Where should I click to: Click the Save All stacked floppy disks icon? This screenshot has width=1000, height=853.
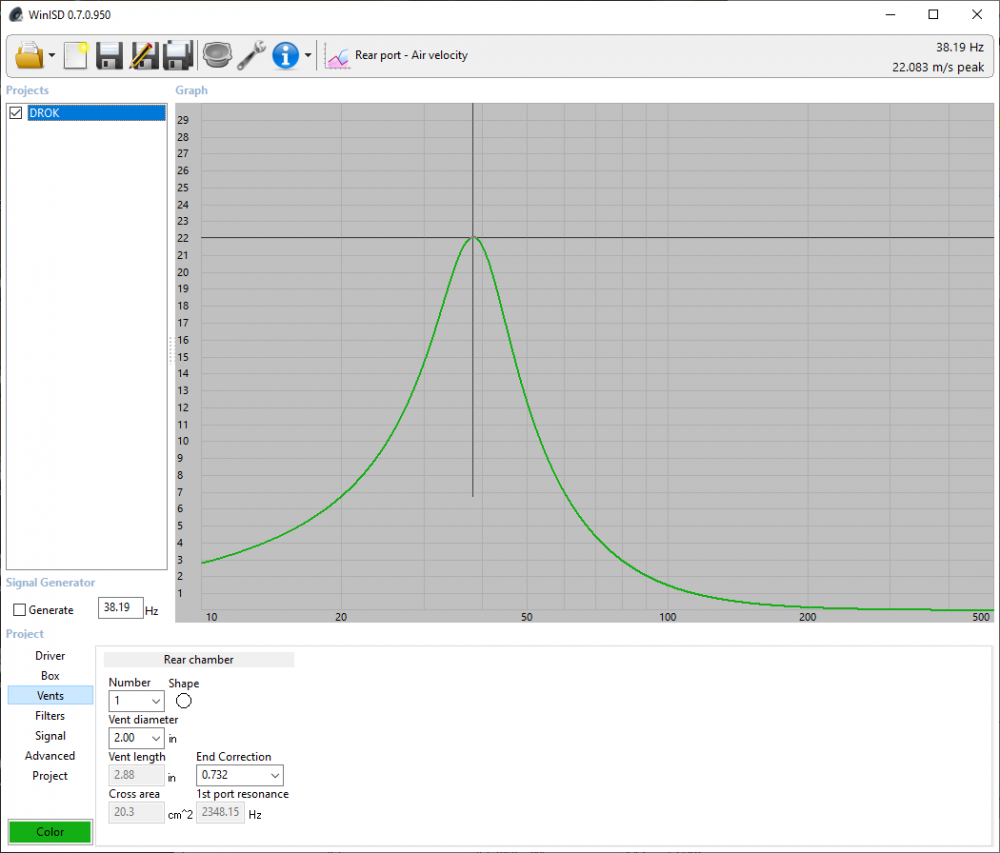(x=178, y=55)
